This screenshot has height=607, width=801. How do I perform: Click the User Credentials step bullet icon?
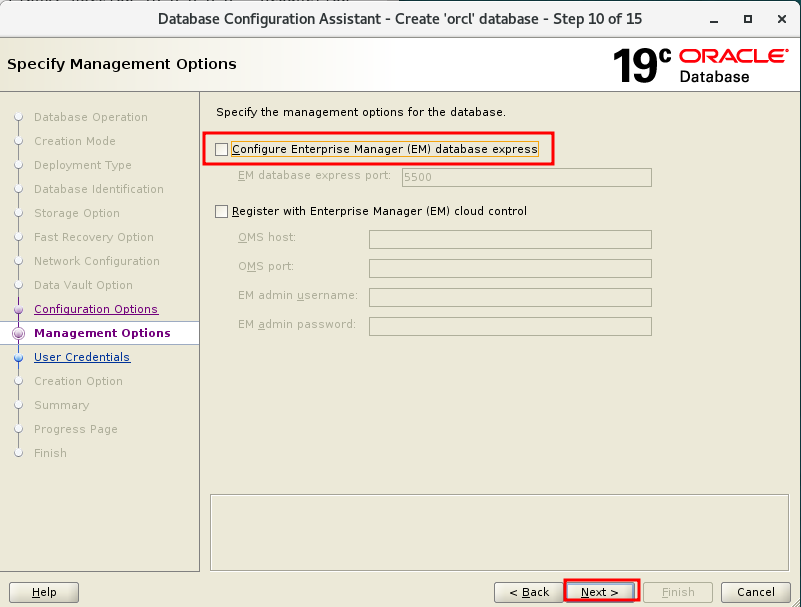pyautogui.click(x=18, y=358)
